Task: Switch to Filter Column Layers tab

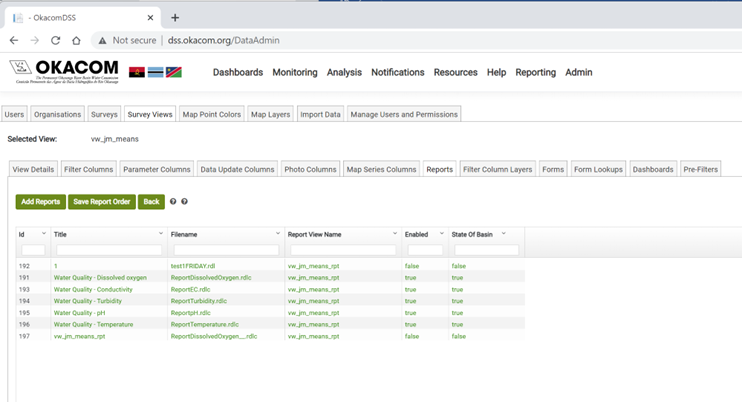Action: pos(497,169)
